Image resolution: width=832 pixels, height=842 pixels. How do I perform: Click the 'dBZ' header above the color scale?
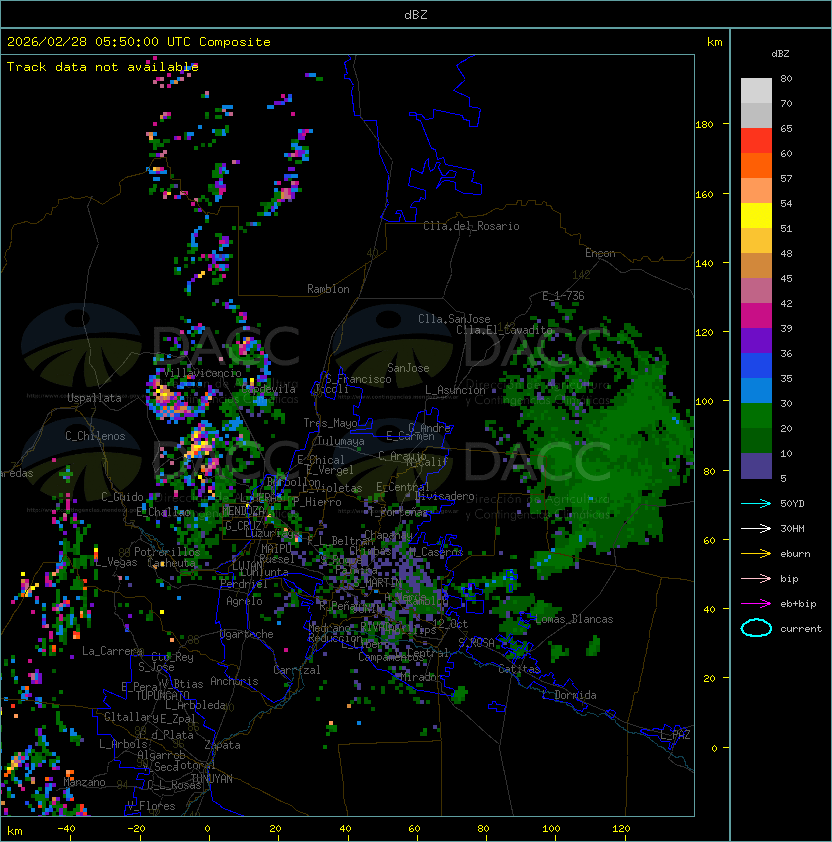[780, 54]
